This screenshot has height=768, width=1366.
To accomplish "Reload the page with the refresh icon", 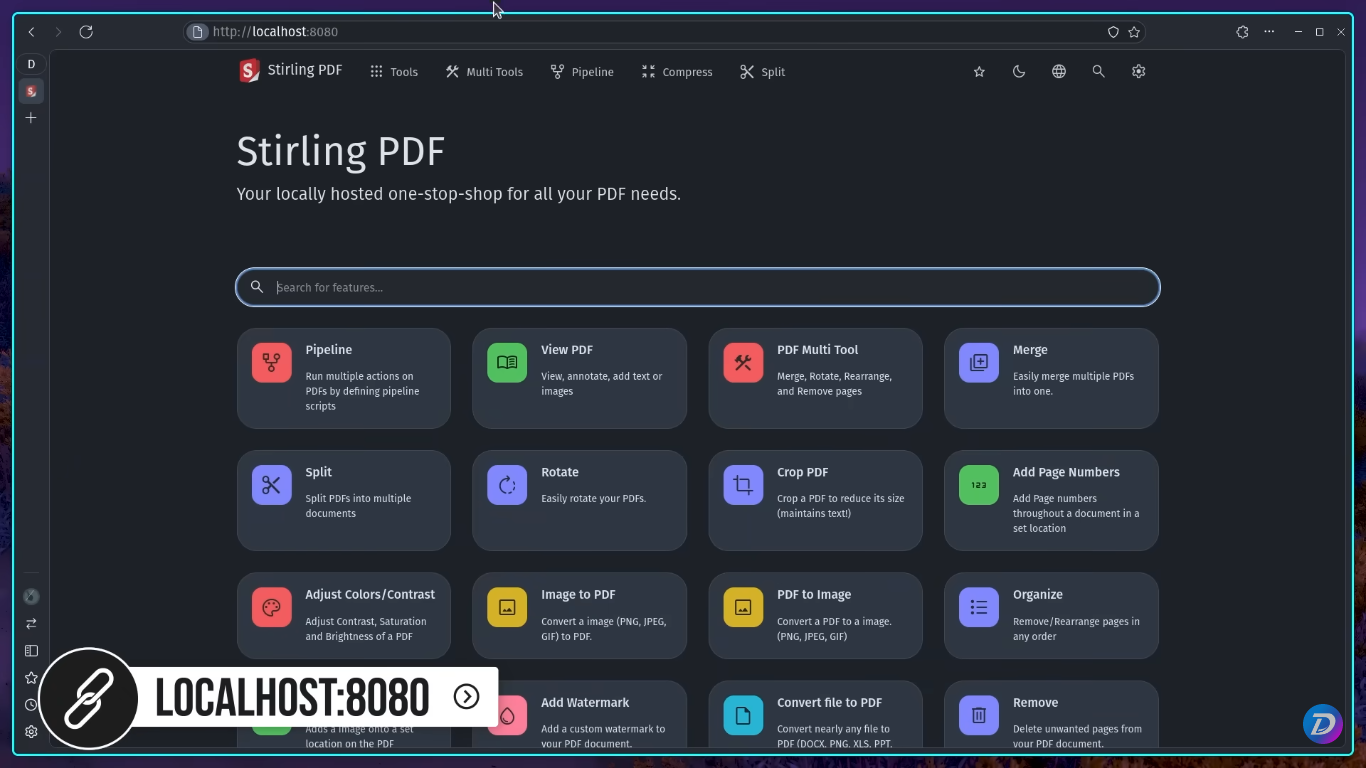I will [86, 31].
